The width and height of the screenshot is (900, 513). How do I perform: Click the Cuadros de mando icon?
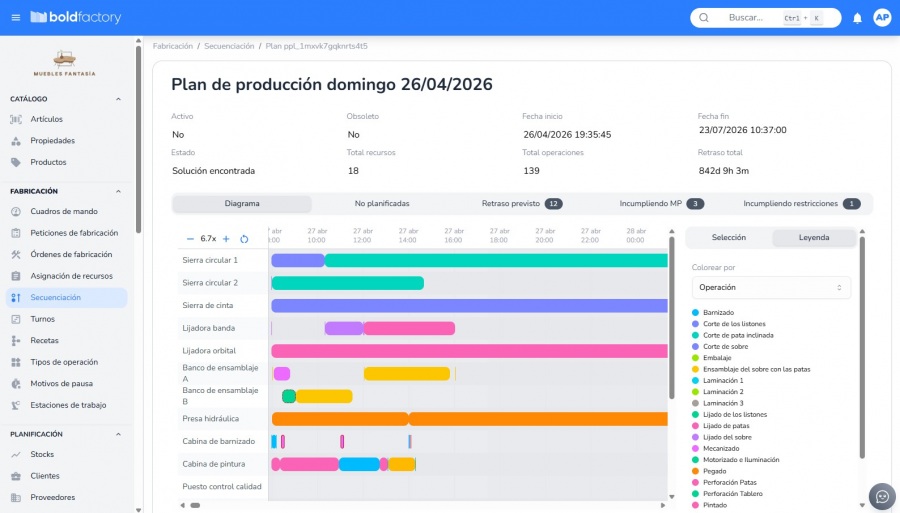click(16, 212)
